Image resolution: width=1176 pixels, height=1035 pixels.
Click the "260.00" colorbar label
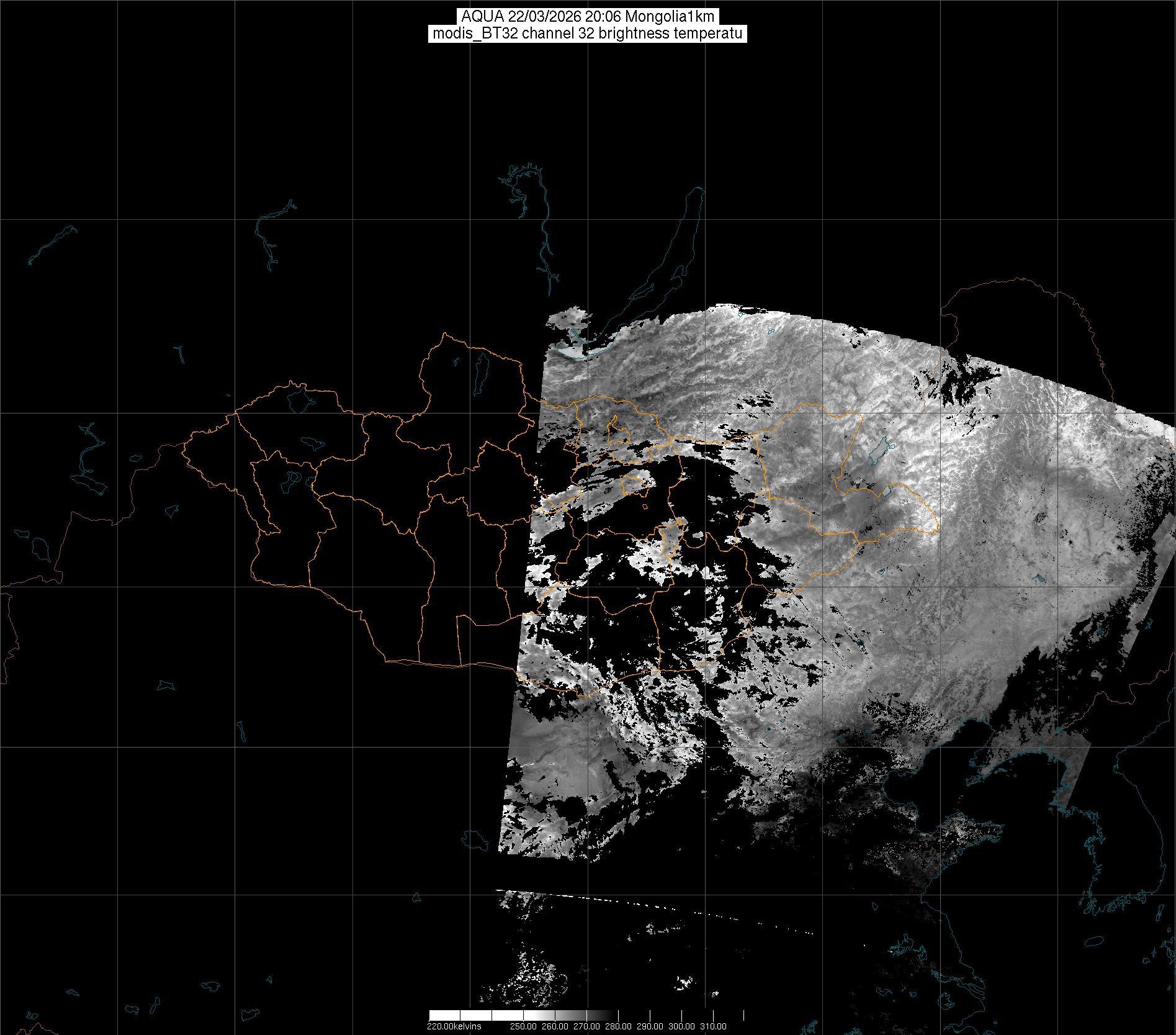[x=555, y=1026]
